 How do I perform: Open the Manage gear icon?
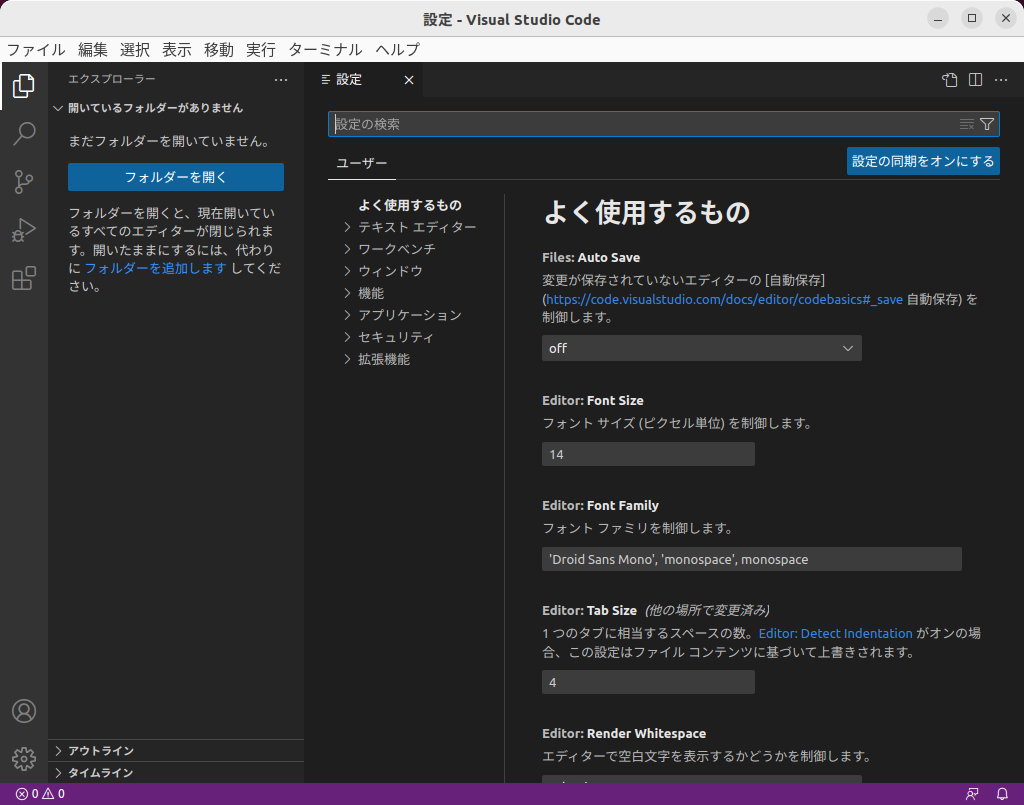(x=24, y=759)
